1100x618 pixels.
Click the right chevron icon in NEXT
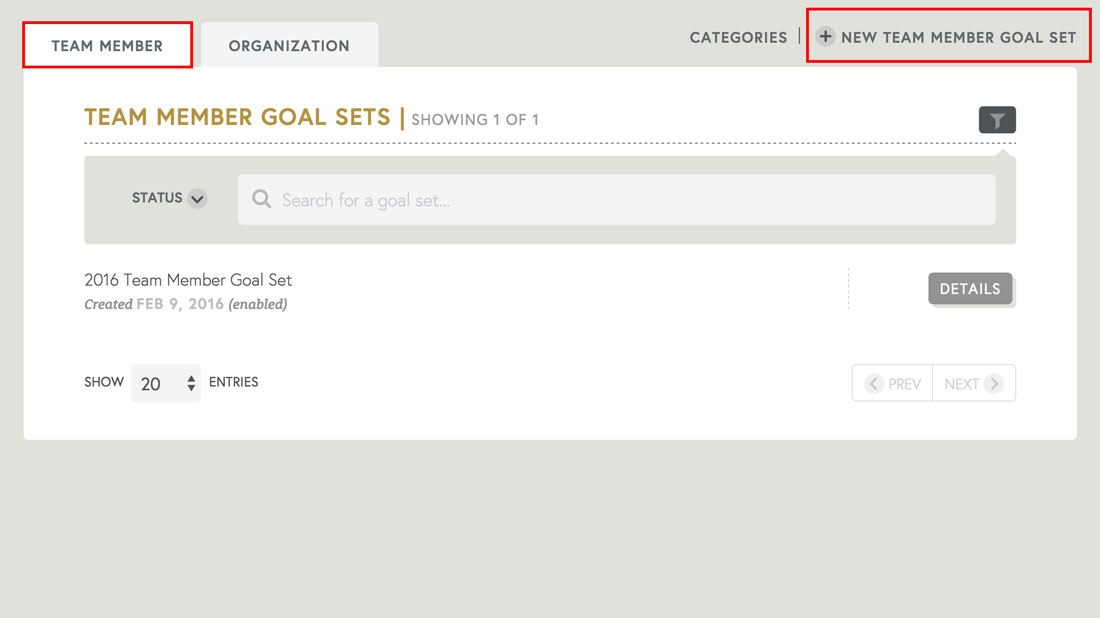click(x=993, y=383)
